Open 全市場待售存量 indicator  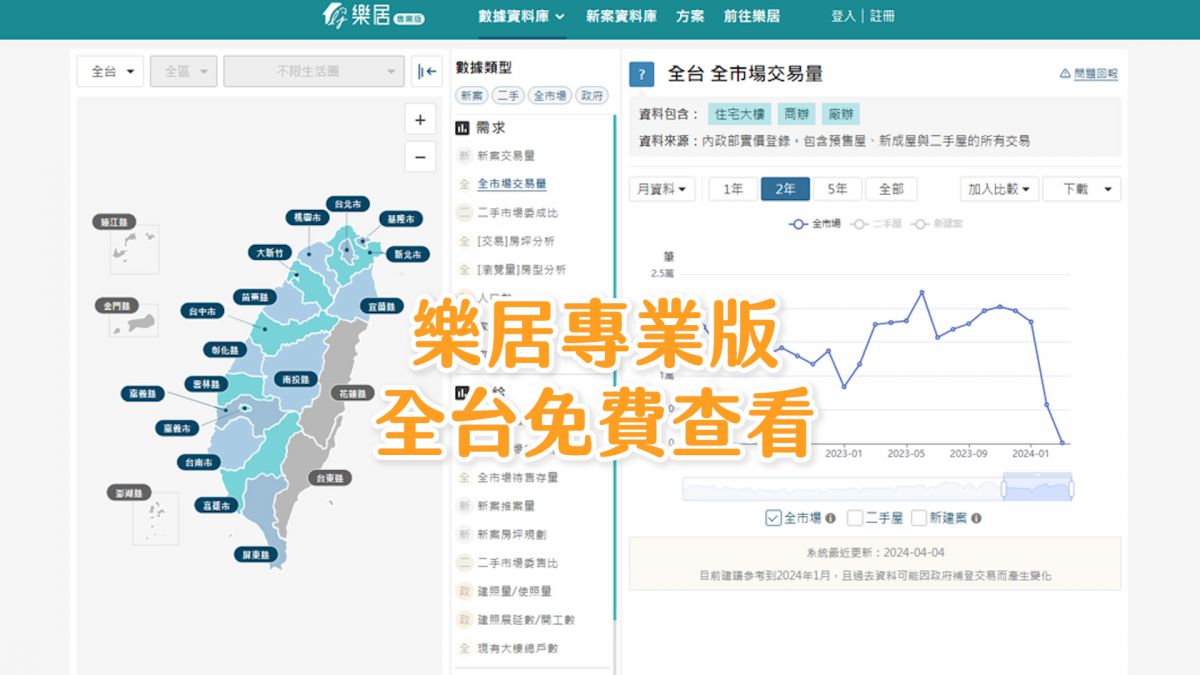[518, 478]
